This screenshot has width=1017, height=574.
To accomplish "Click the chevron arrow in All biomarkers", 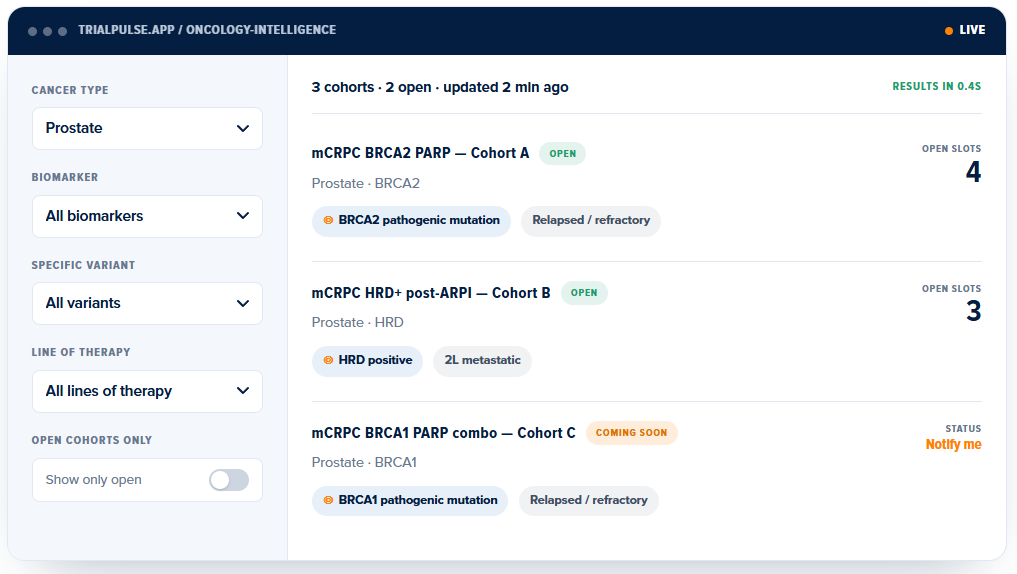I will pos(243,216).
